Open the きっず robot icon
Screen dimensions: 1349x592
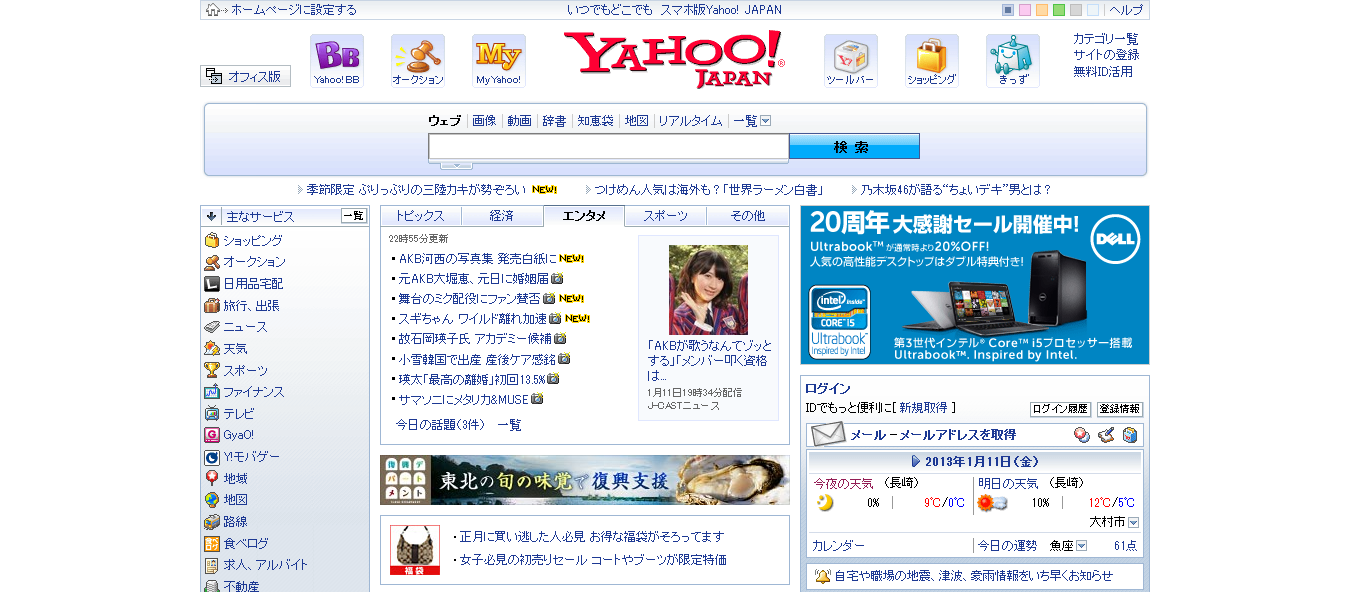(x=1013, y=61)
